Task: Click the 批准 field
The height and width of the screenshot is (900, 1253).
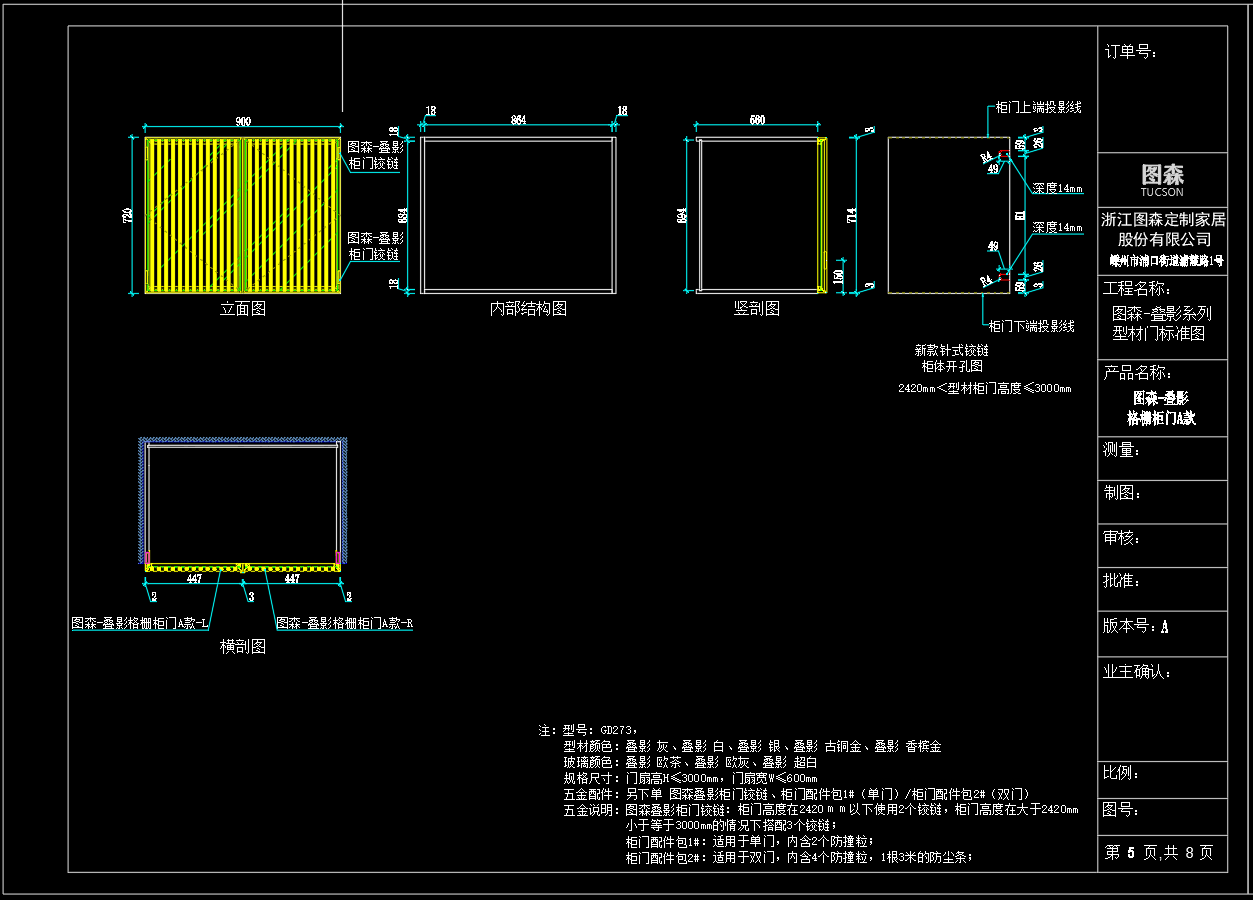Action: (1162, 590)
